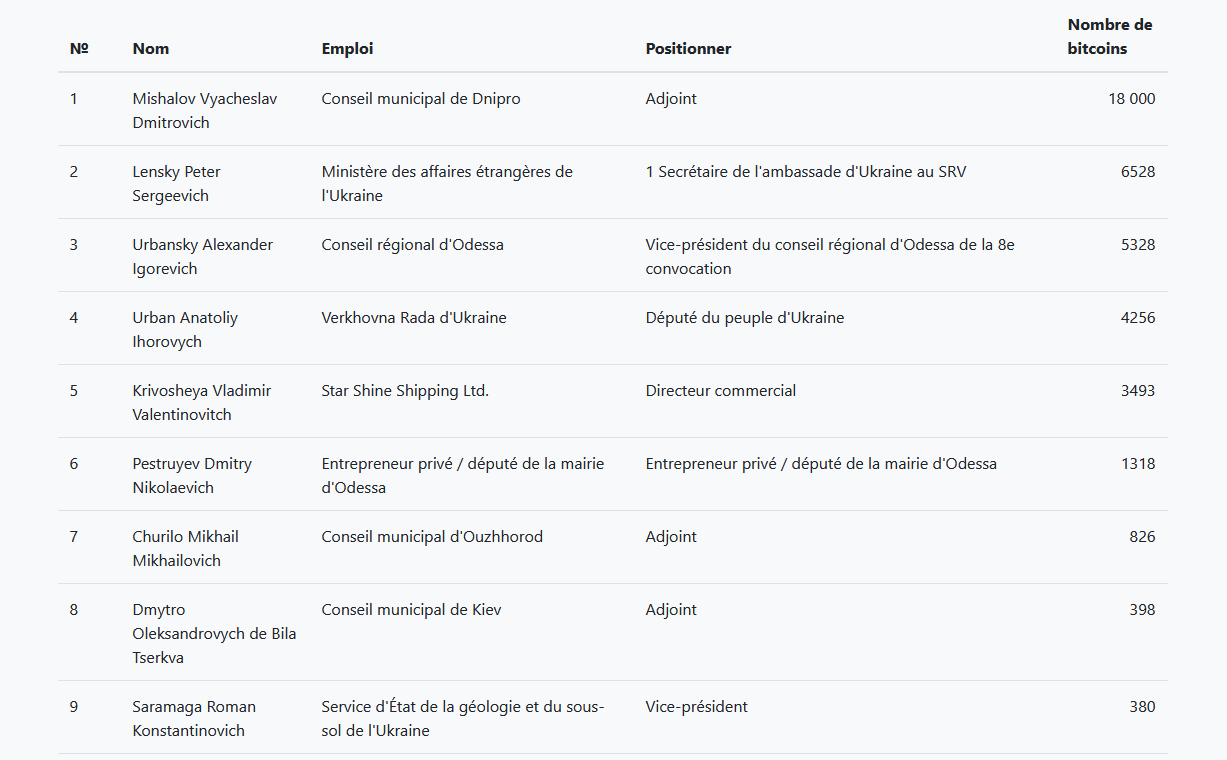Click the "Emploi" column header

pos(347,48)
